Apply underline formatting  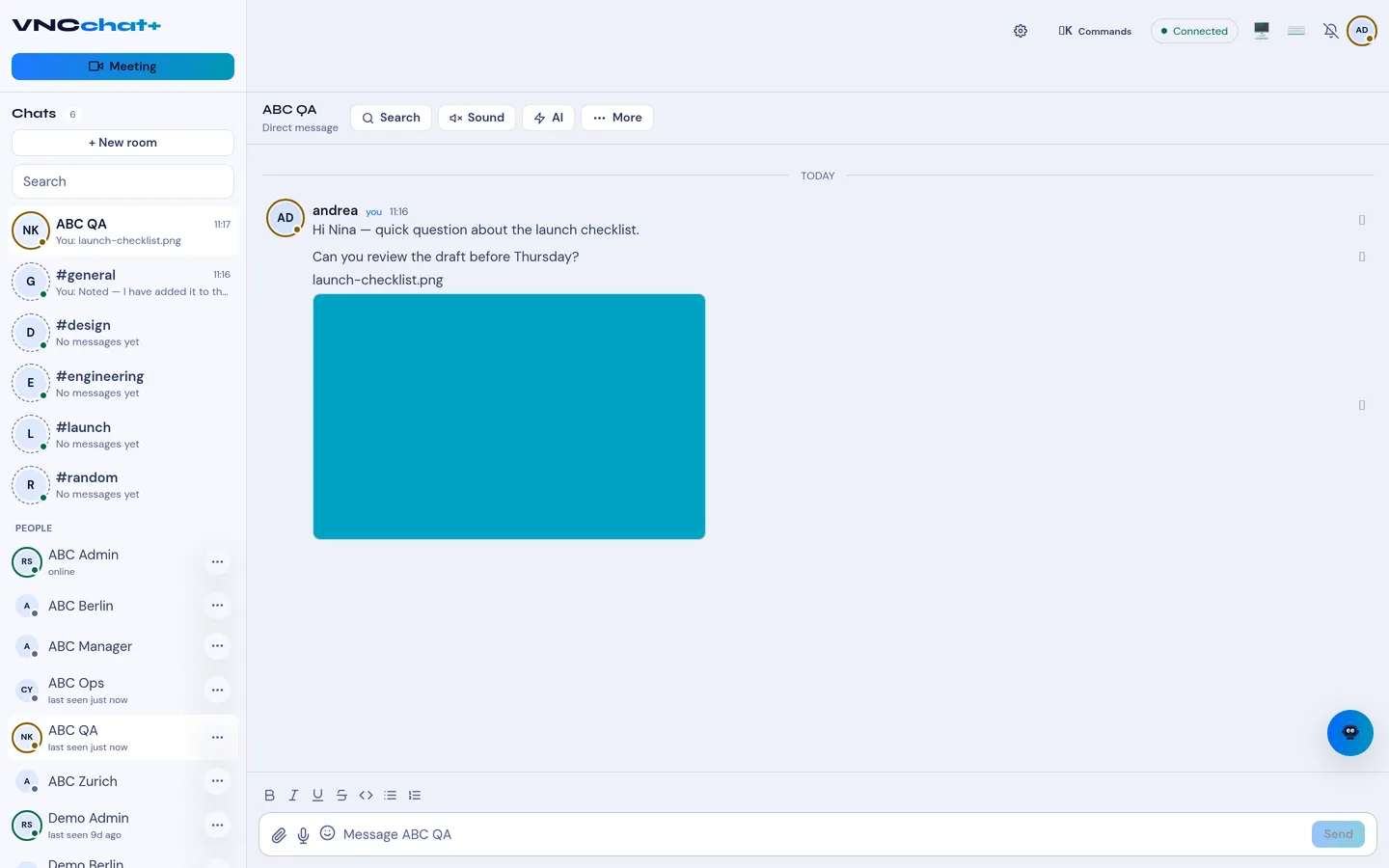click(x=318, y=796)
